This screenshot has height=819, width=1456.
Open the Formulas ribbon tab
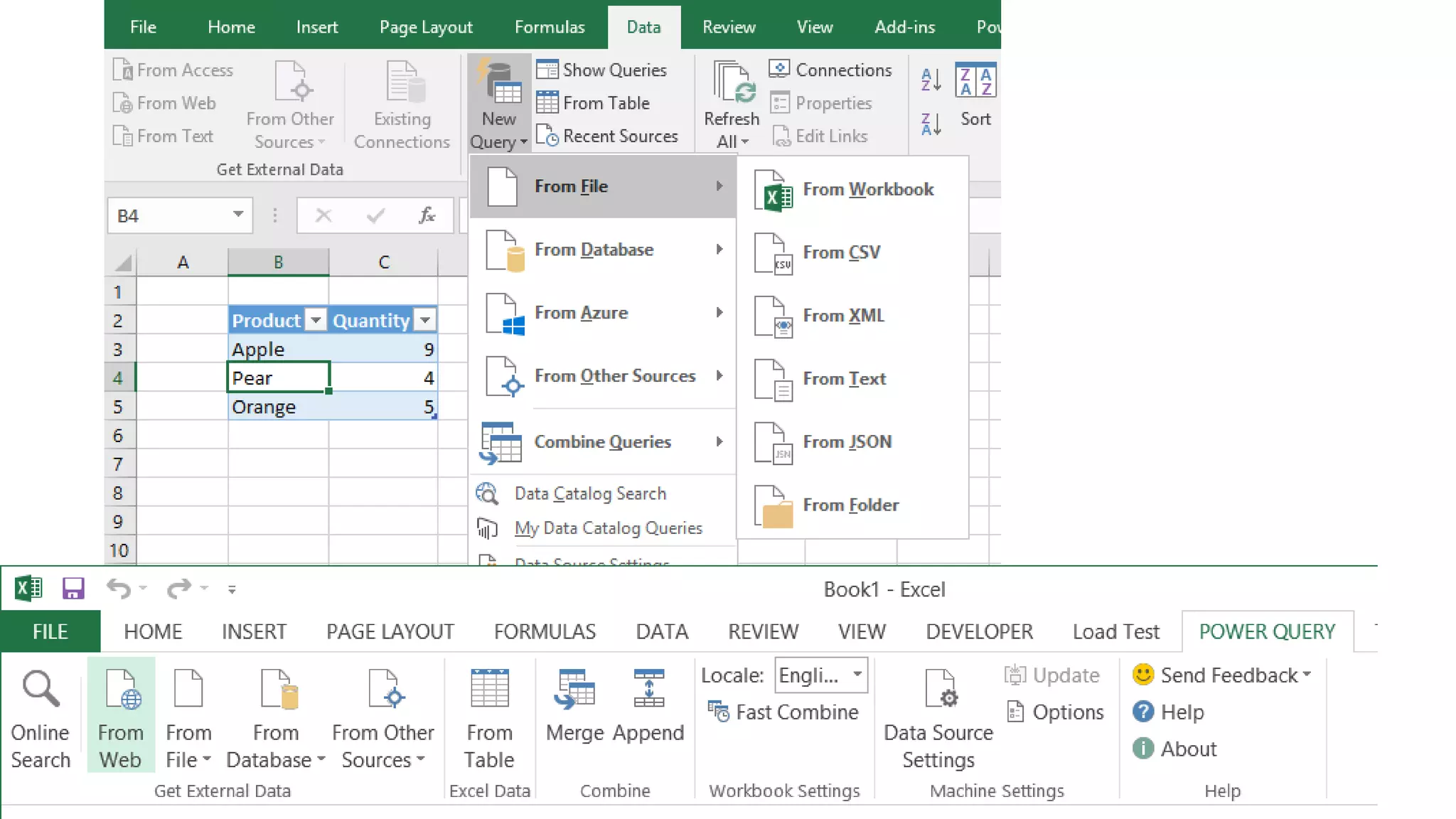click(x=550, y=27)
